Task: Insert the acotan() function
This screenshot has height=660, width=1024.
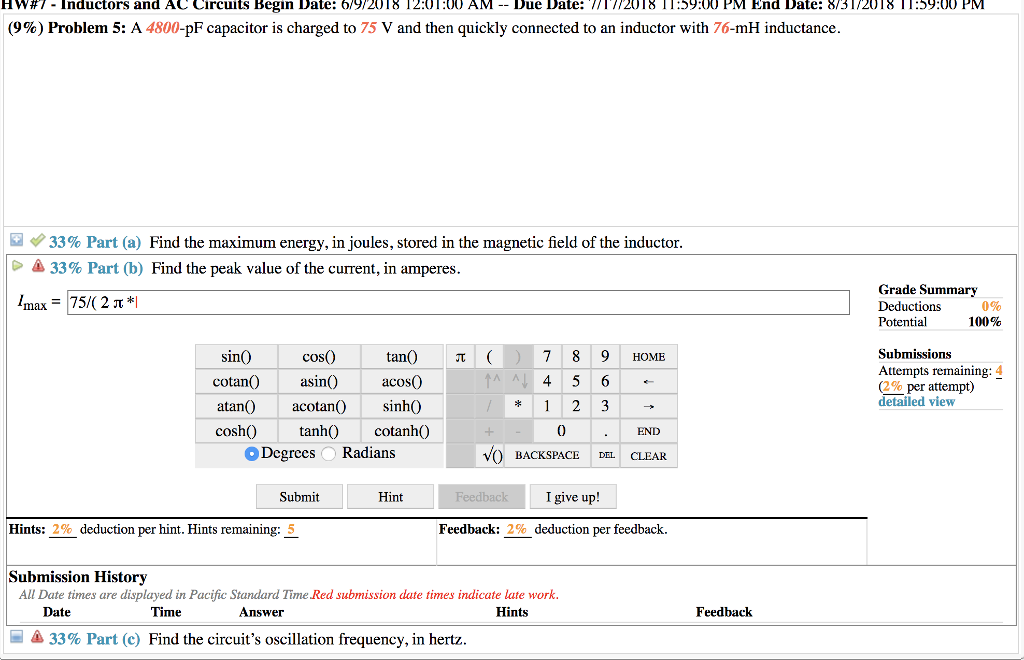Action: [319, 406]
